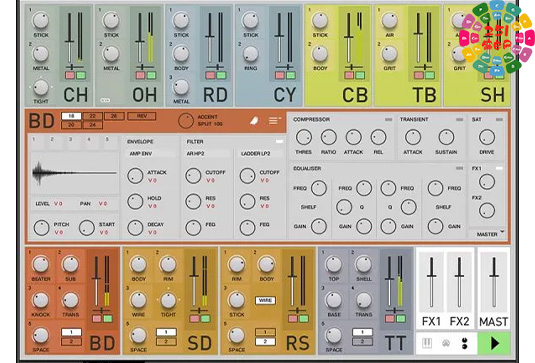
Task: Click the BD waveform display
Action: 74,173
